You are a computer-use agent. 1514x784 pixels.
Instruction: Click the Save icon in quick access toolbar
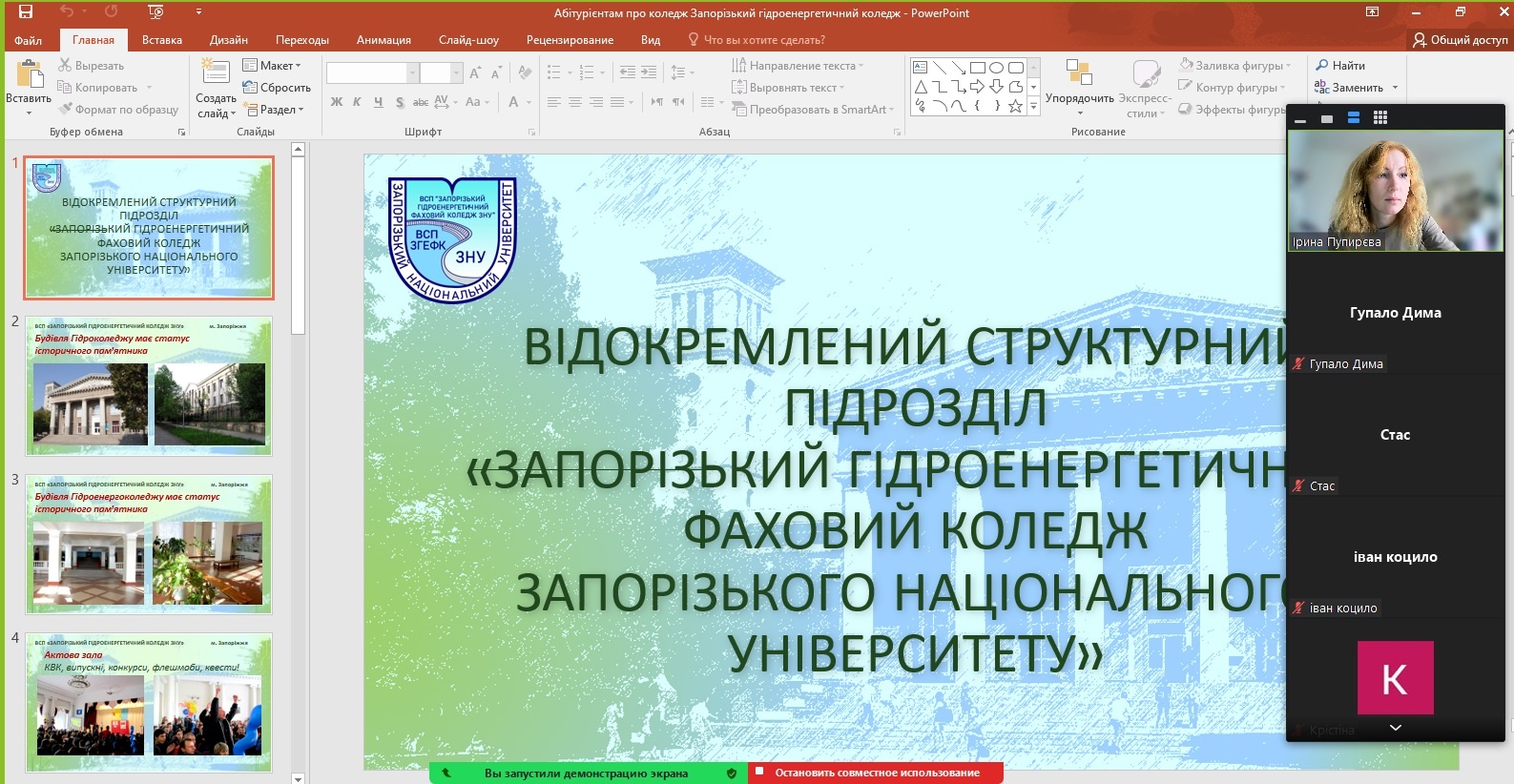[26, 12]
